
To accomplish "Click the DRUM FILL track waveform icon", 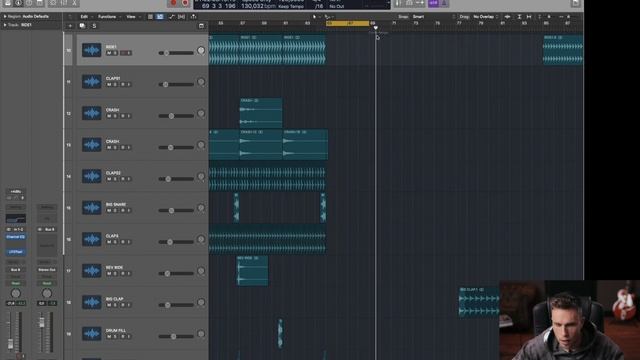I will [x=91, y=334].
